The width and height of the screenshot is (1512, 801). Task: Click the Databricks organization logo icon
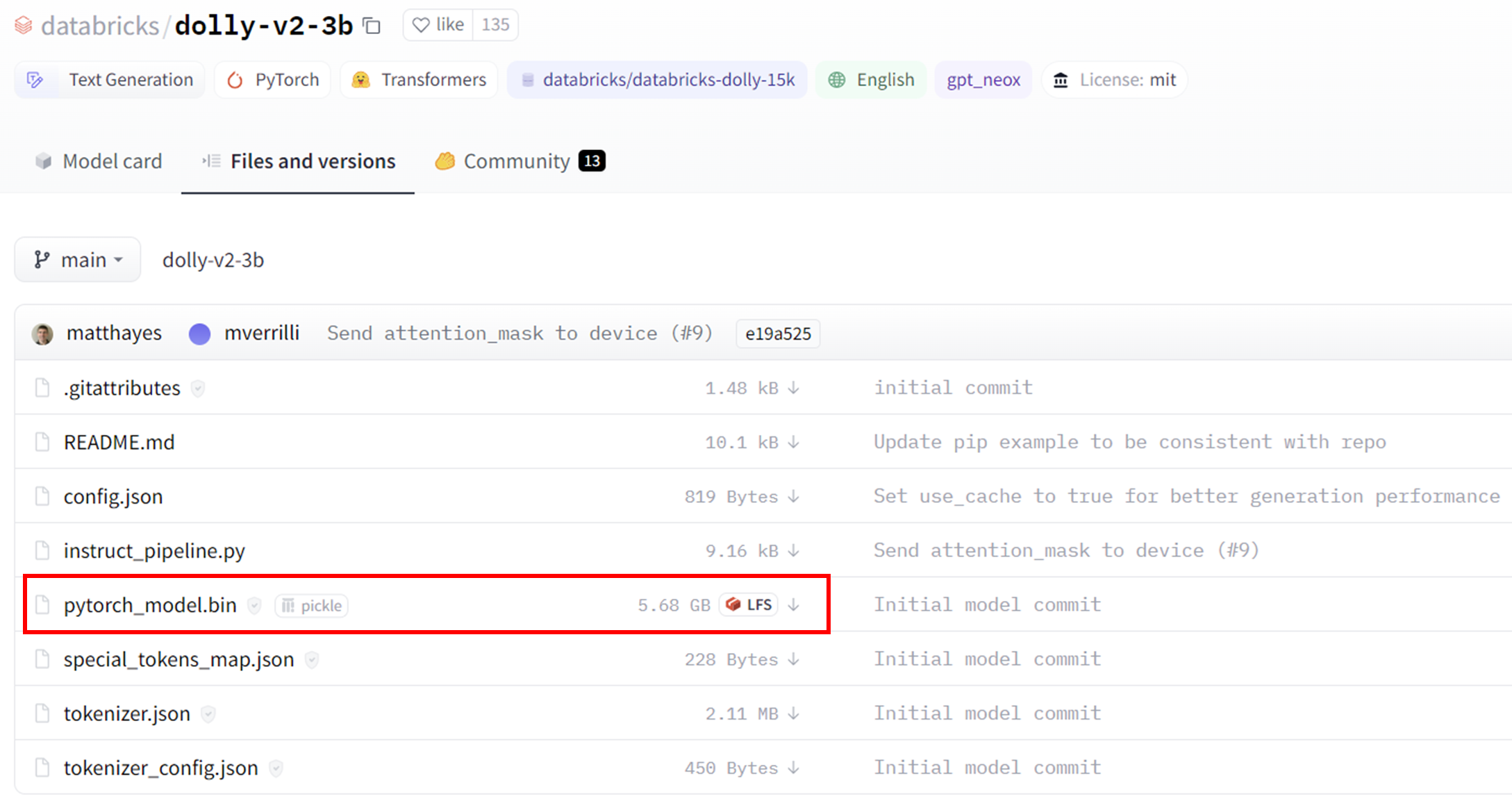click(24, 26)
